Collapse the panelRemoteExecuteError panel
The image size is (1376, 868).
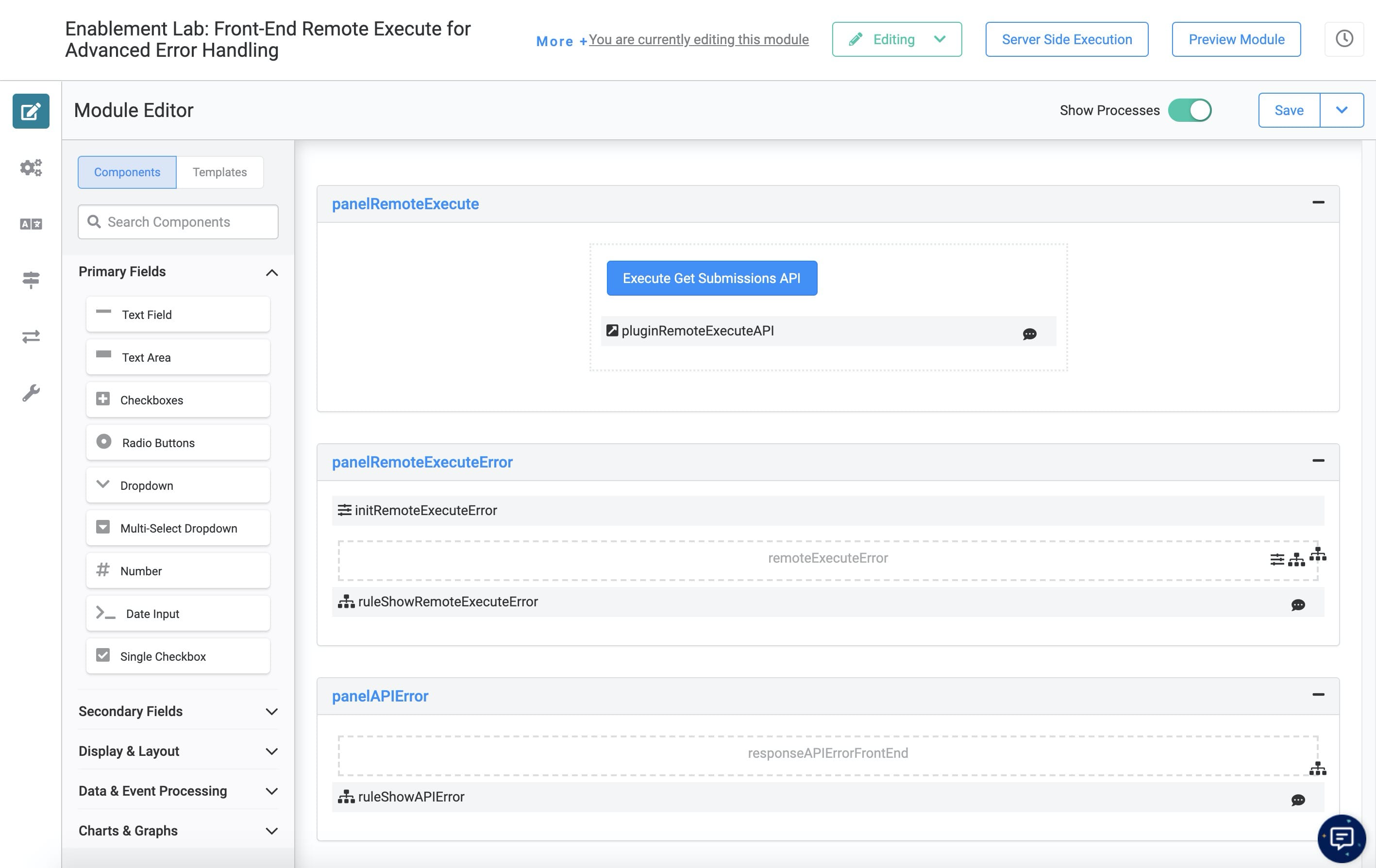coord(1318,461)
